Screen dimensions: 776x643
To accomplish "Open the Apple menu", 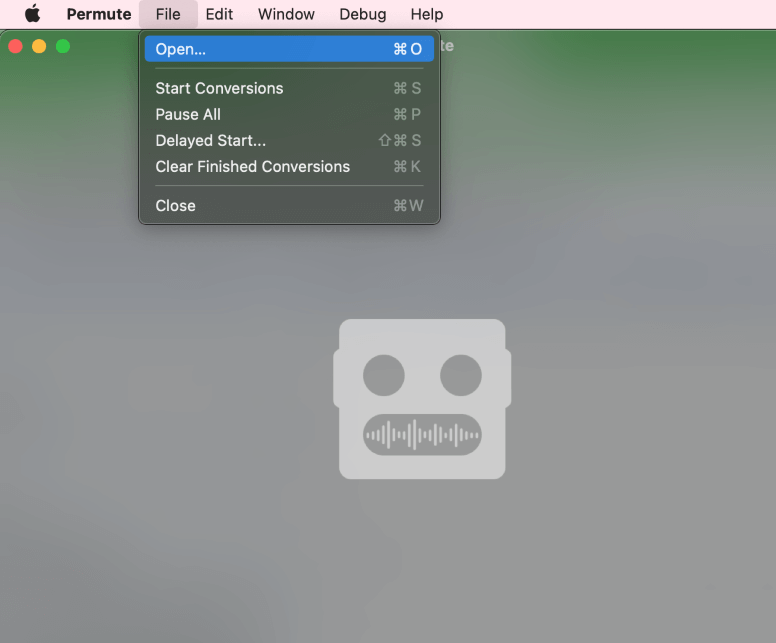I will (x=33, y=14).
